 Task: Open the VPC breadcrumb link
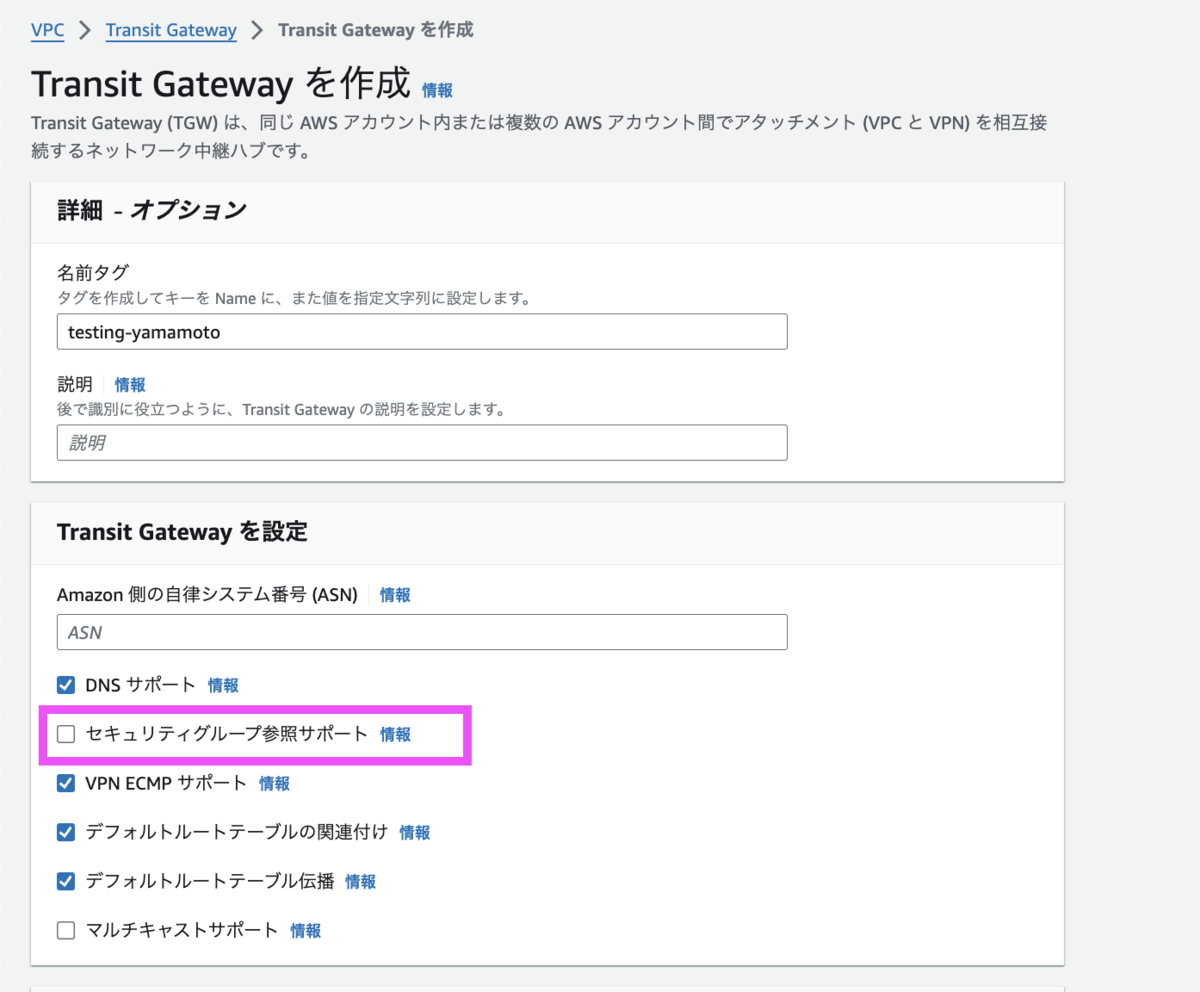click(x=48, y=30)
